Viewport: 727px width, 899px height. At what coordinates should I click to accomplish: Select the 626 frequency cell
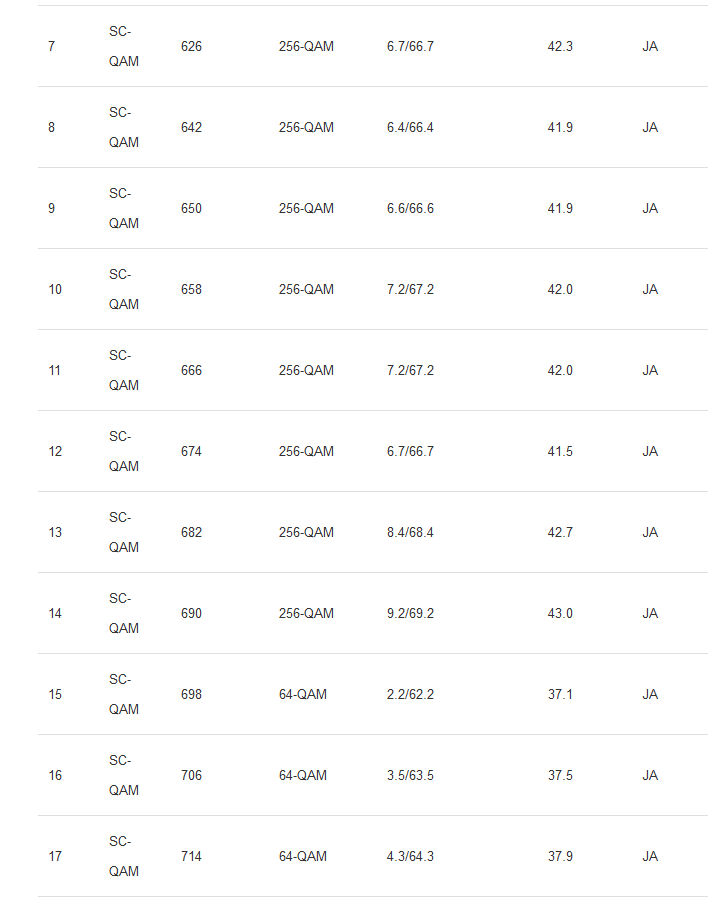point(191,47)
